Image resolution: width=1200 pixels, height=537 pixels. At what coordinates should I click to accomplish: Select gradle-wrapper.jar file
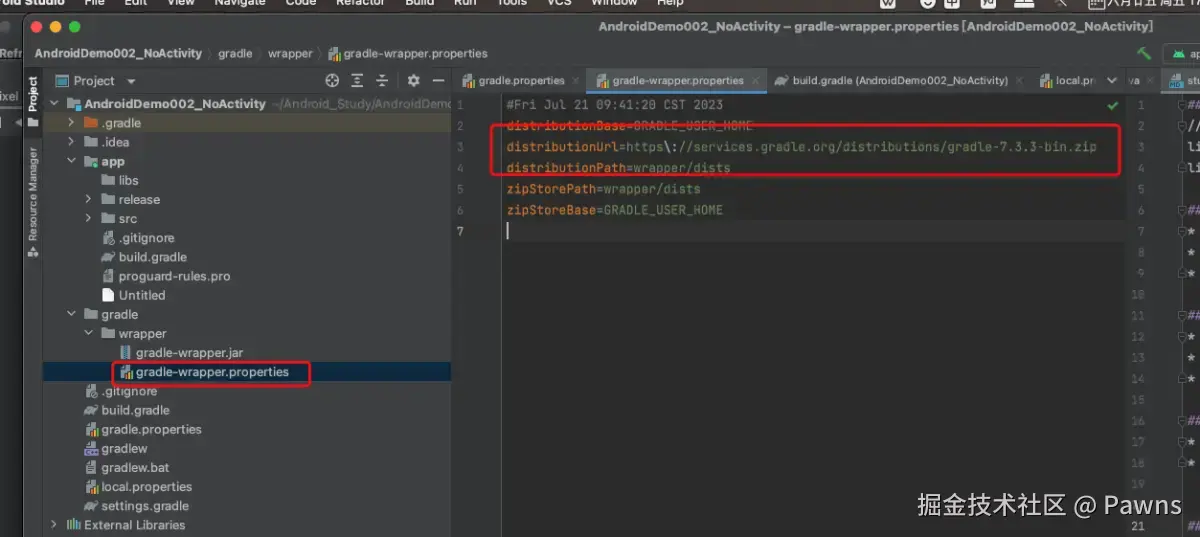pos(181,353)
